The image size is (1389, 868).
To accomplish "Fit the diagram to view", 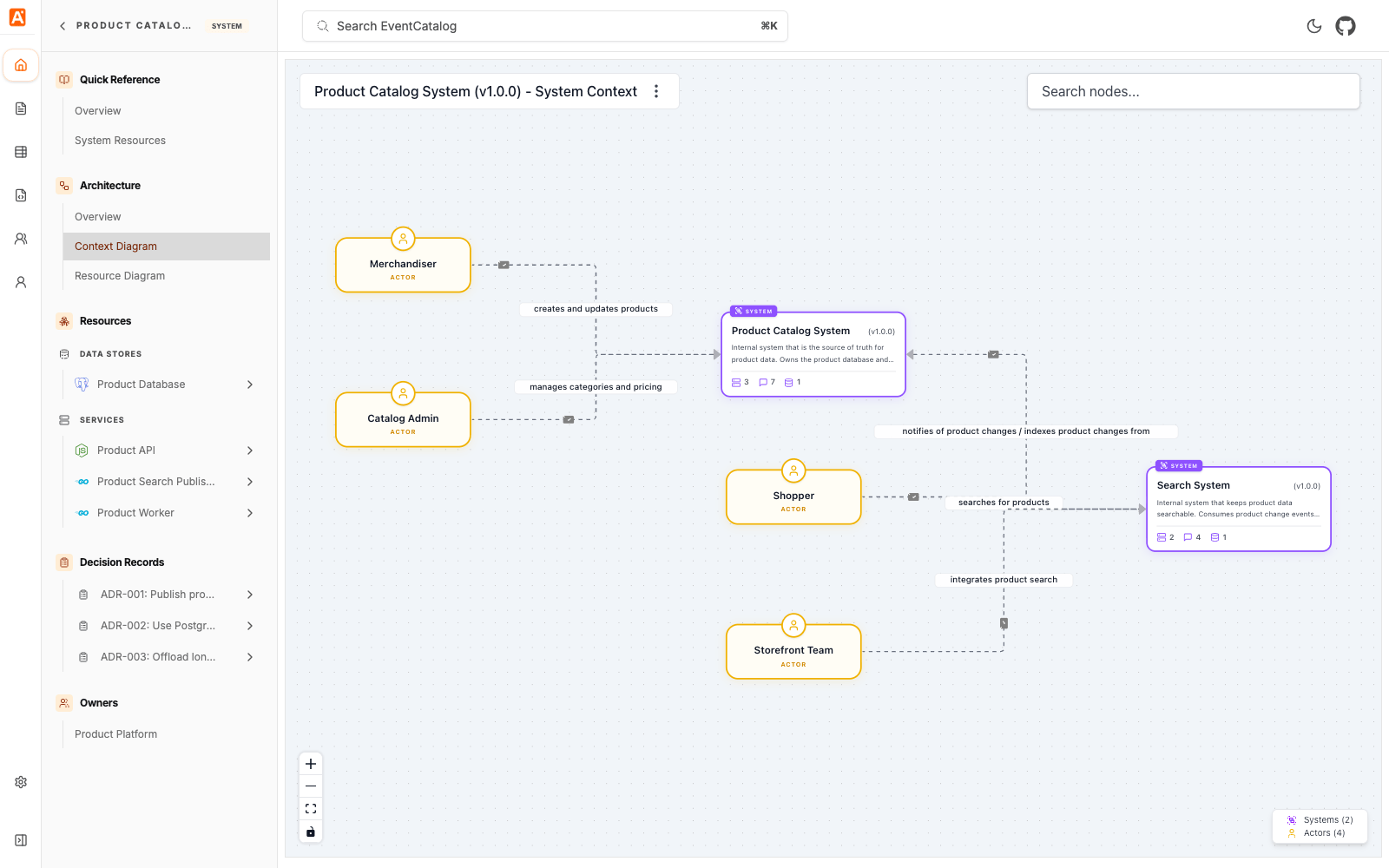I will (311, 809).
